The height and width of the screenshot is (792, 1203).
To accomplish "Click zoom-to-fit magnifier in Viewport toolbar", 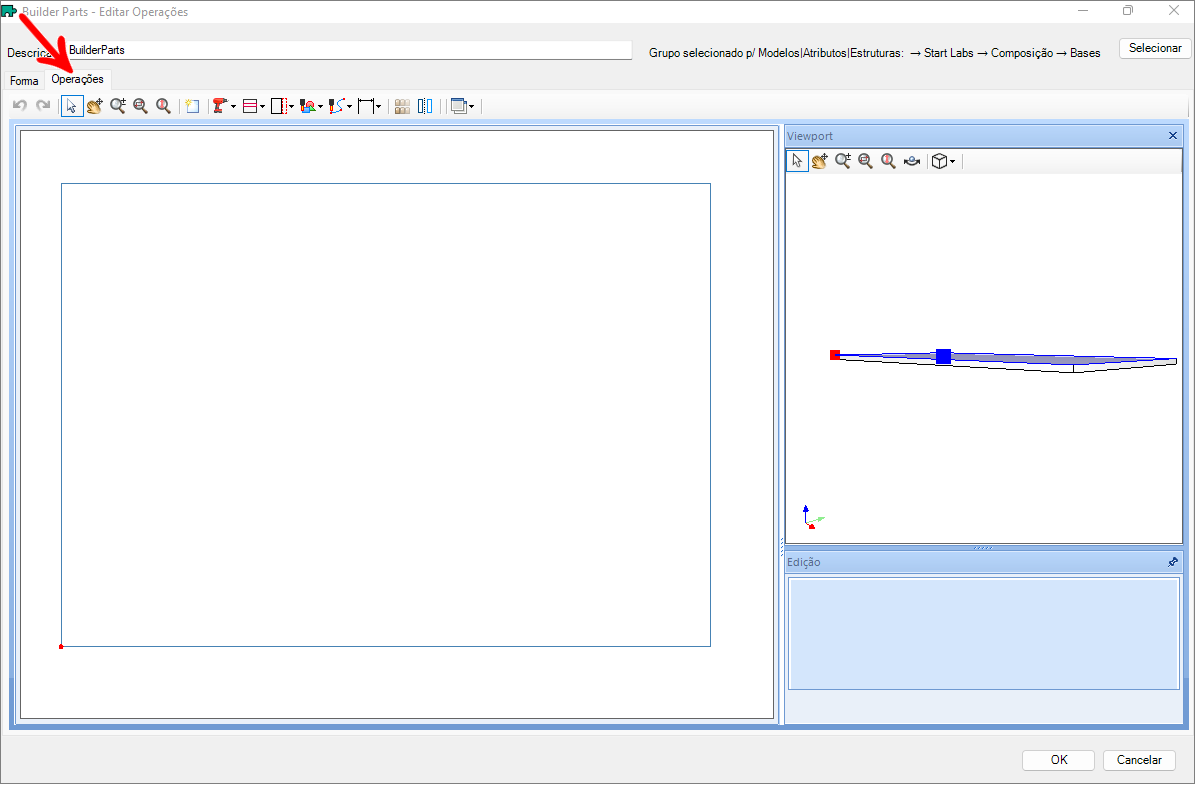I will pyautogui.click(x=866, y=161).
